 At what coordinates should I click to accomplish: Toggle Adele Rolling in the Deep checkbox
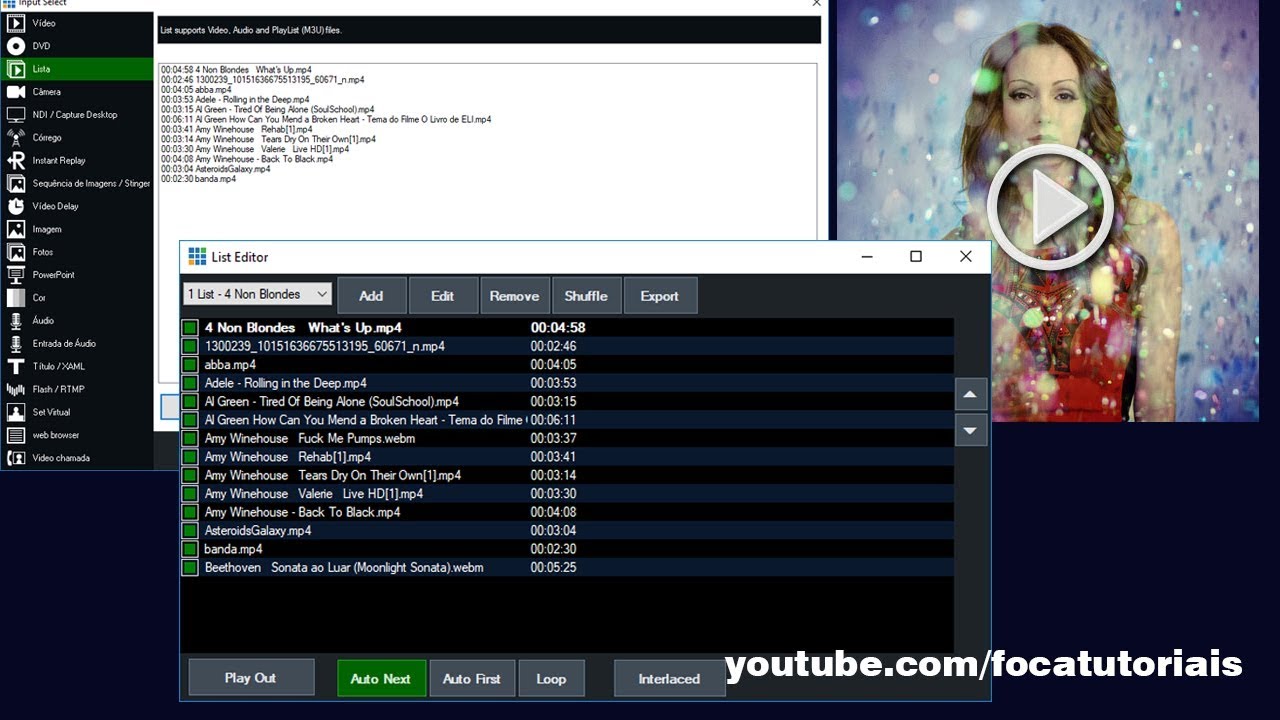click(x=190, y=383)
